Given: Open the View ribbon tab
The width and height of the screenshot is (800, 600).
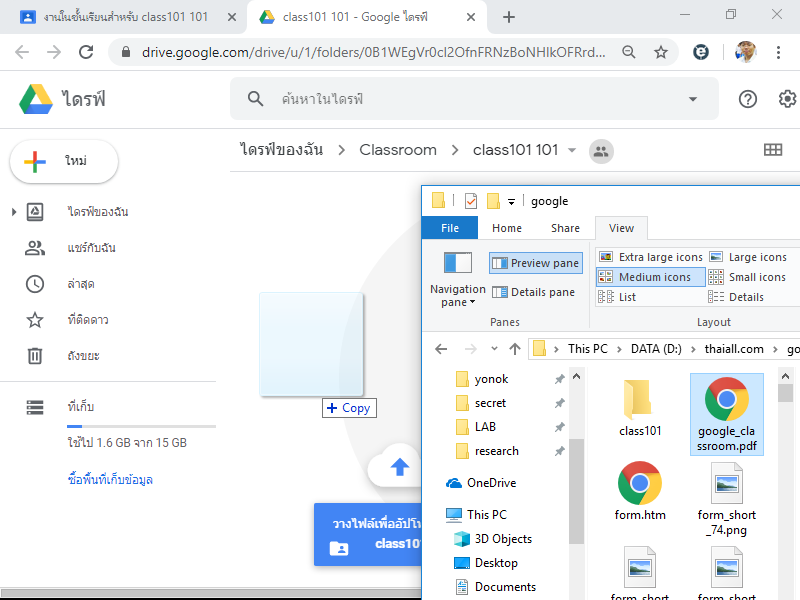Looking at the screenshot, I should (x=621, y=228).
